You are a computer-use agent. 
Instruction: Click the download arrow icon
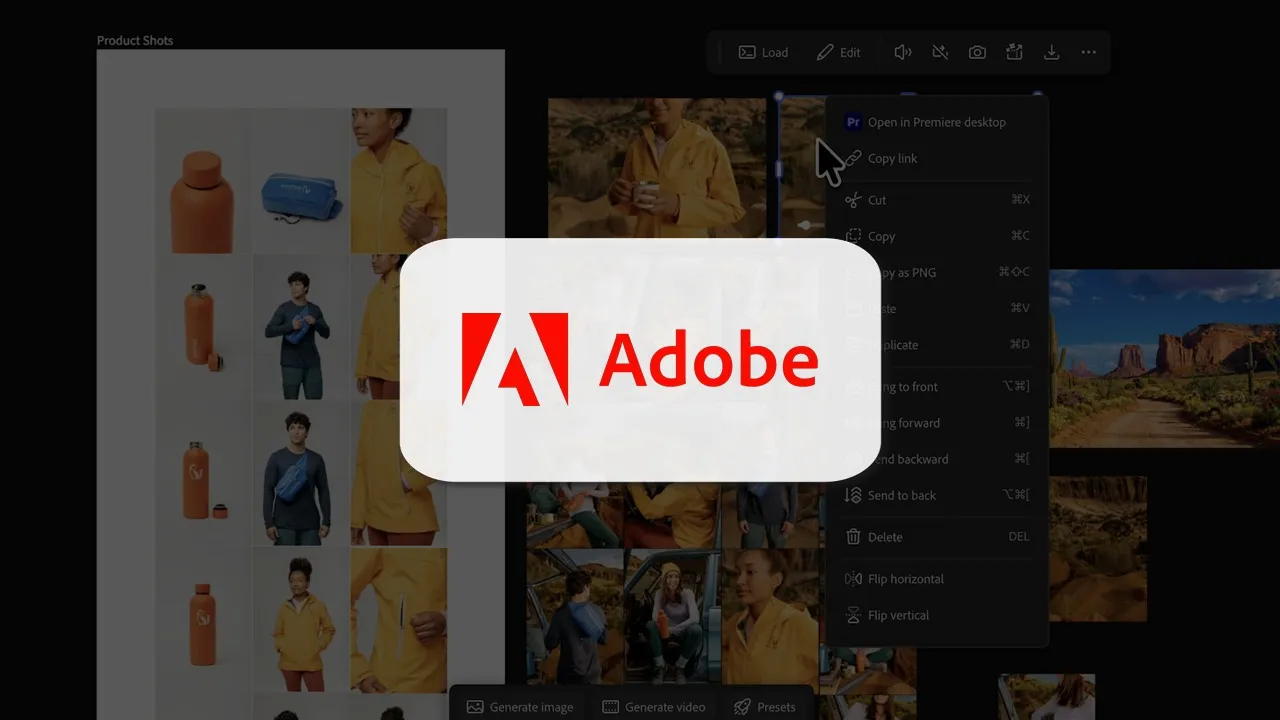(x=1051, y=52)
